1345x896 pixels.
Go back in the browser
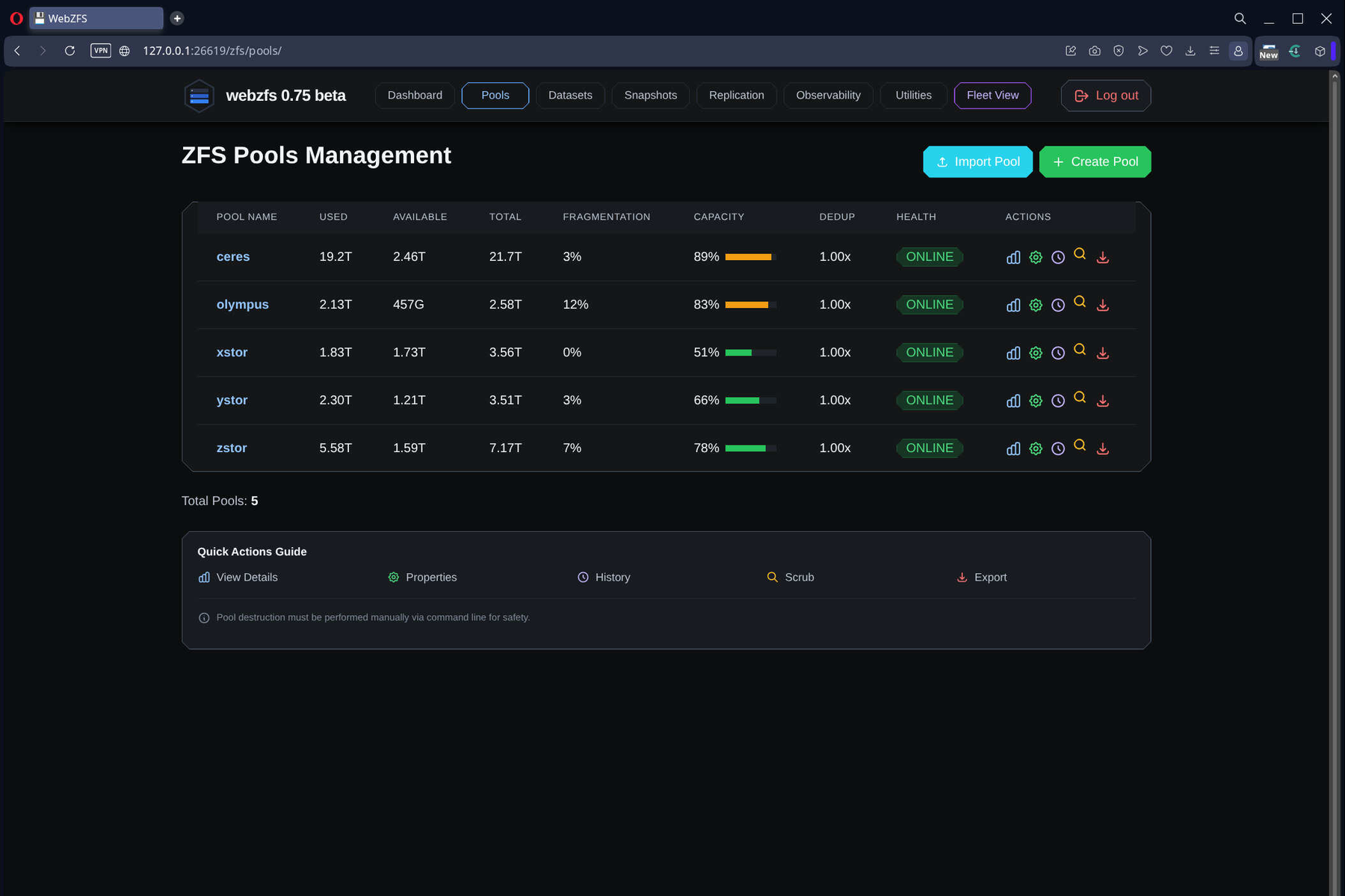[x=17, y=51]
